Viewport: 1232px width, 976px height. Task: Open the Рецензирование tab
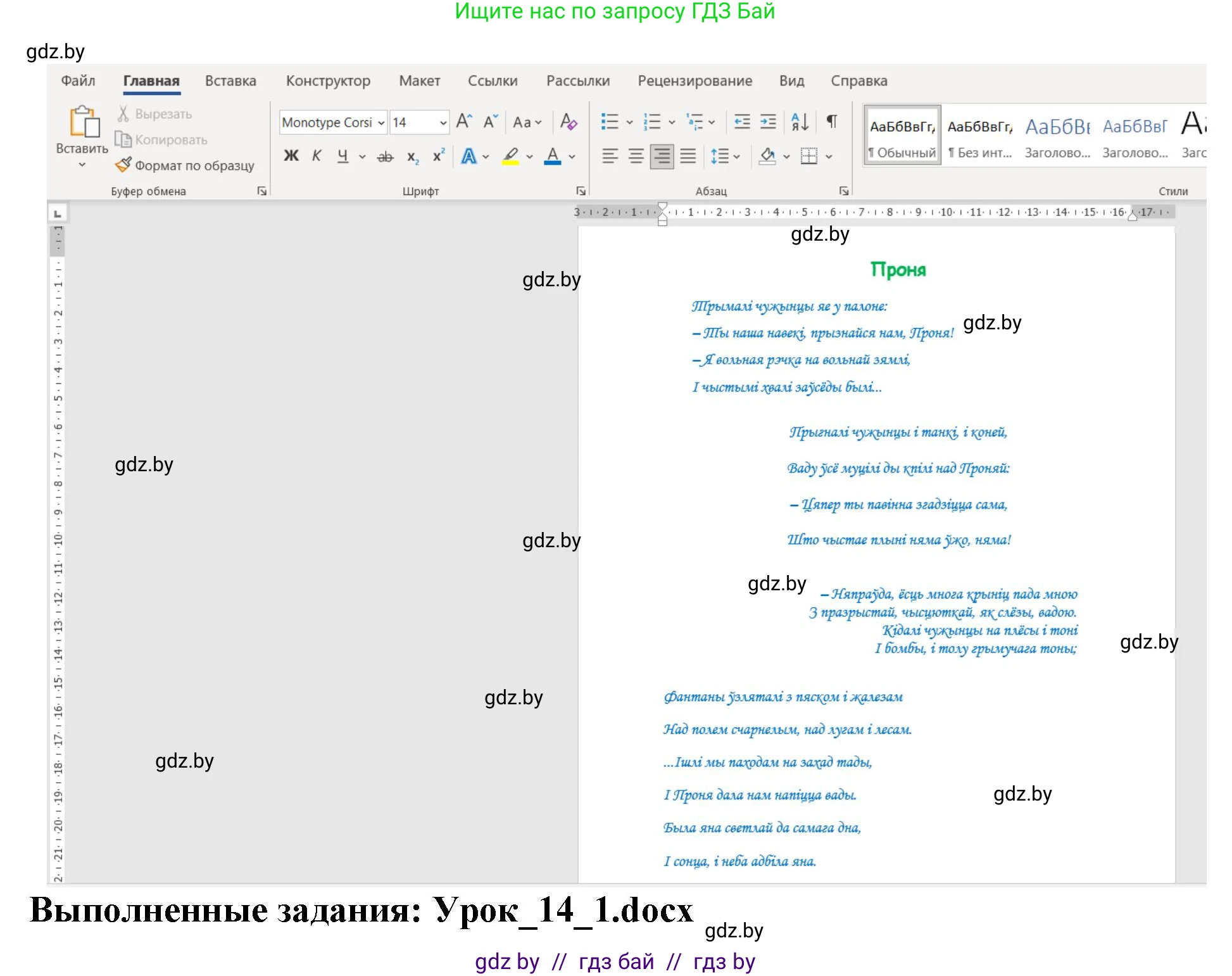[695, 81]
